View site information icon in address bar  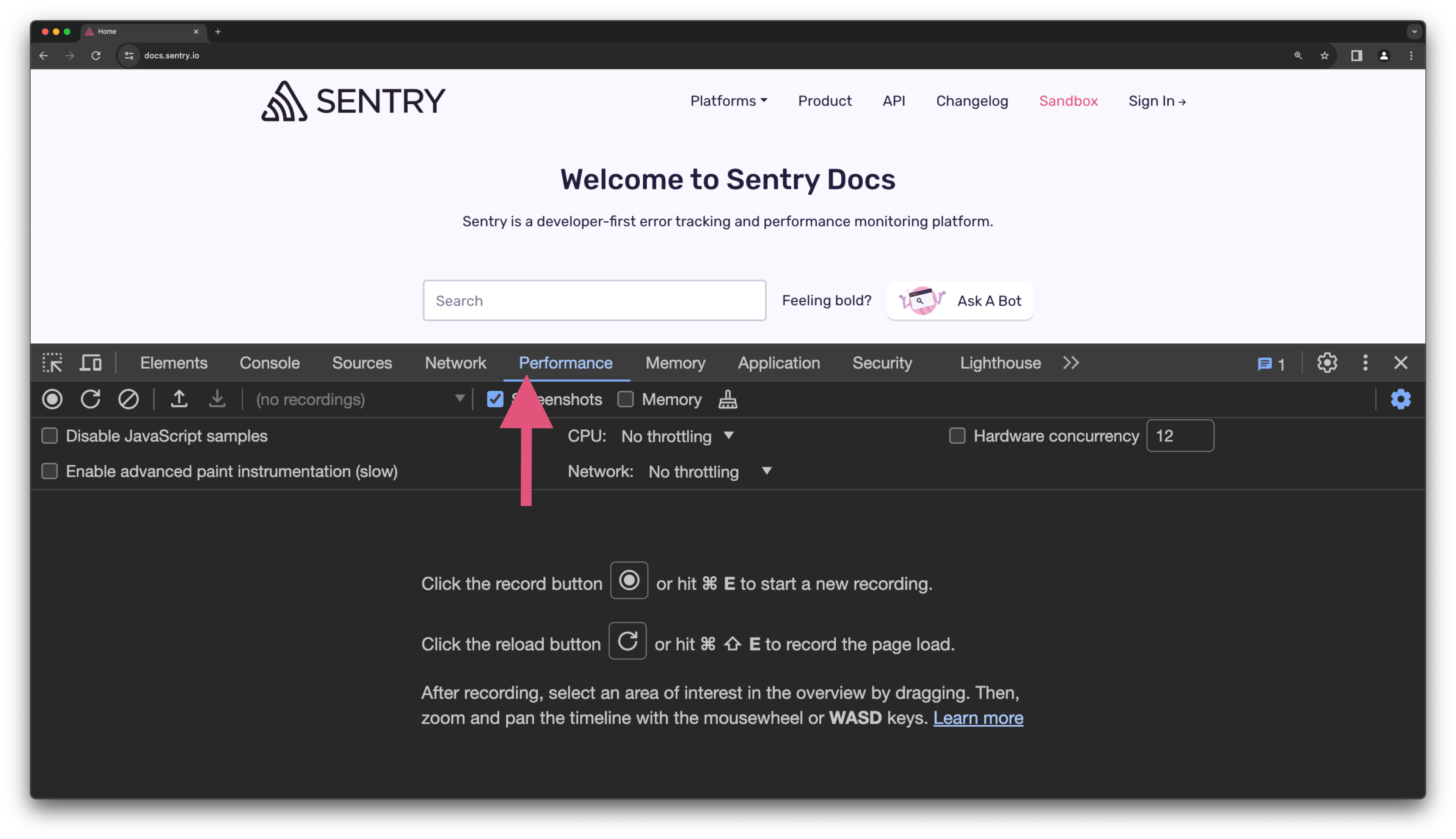pyautogui.click(x=129, y=55)
